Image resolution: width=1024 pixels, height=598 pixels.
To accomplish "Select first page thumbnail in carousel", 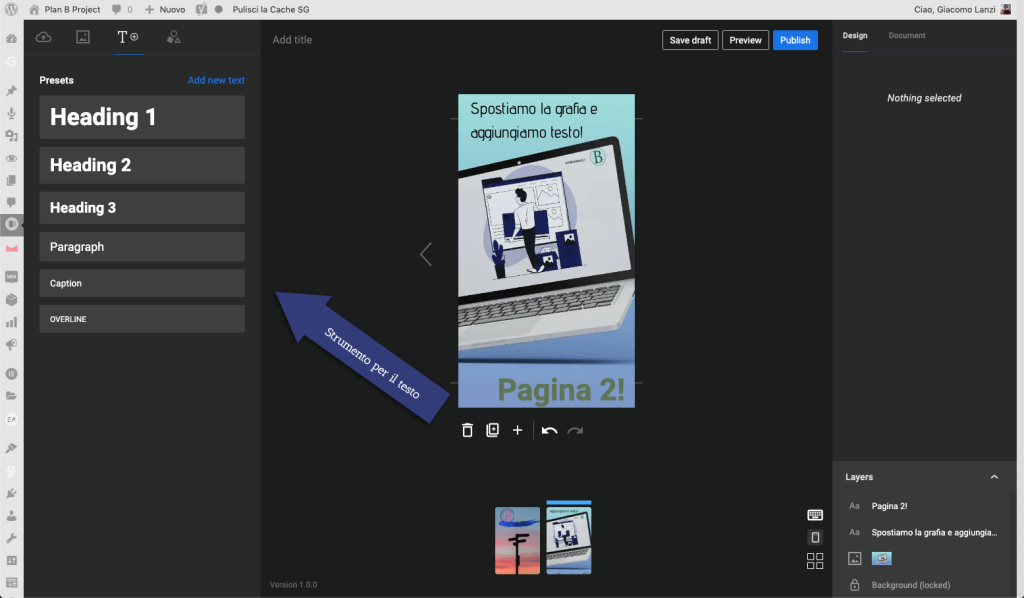I will [x=517, y=541].
